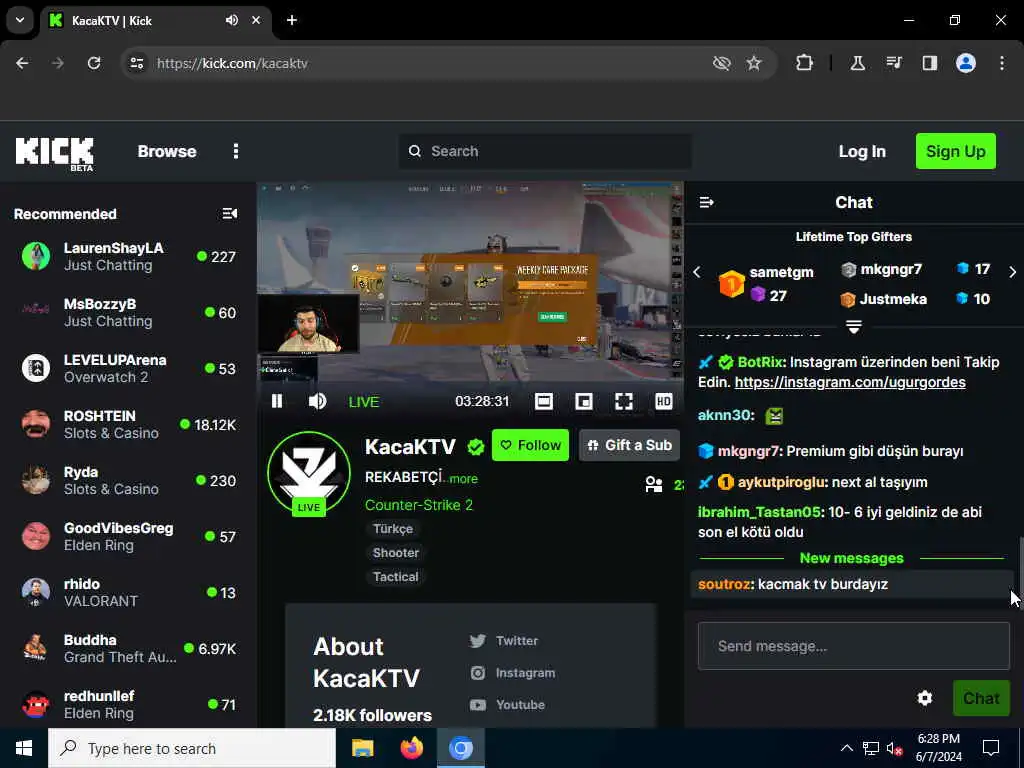This screenshot has height=768, width=1024.
Task: Launch Firefox from the taskbar
Action: click(x=411, y=748)
